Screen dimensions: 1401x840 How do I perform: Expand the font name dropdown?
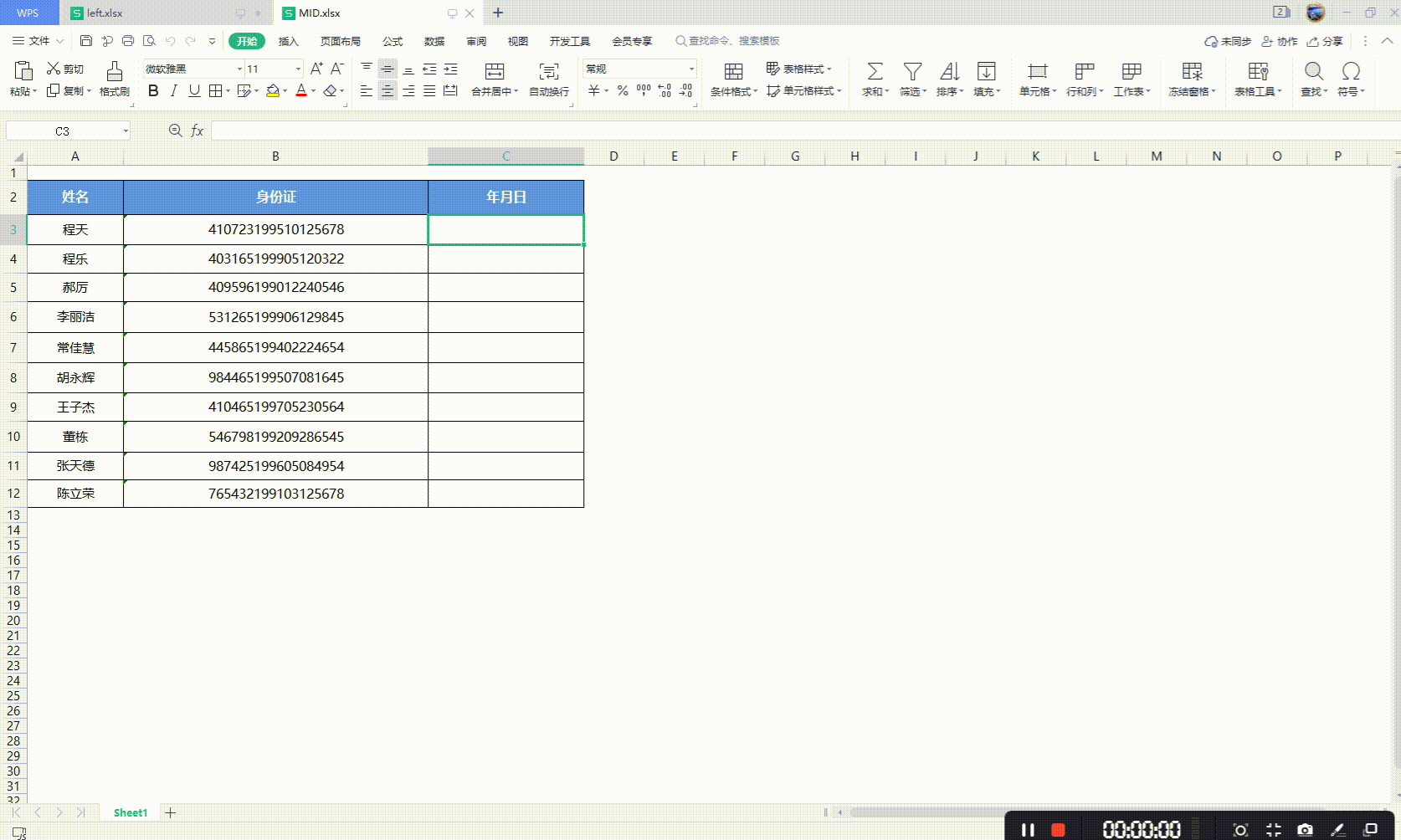(239, 69)
